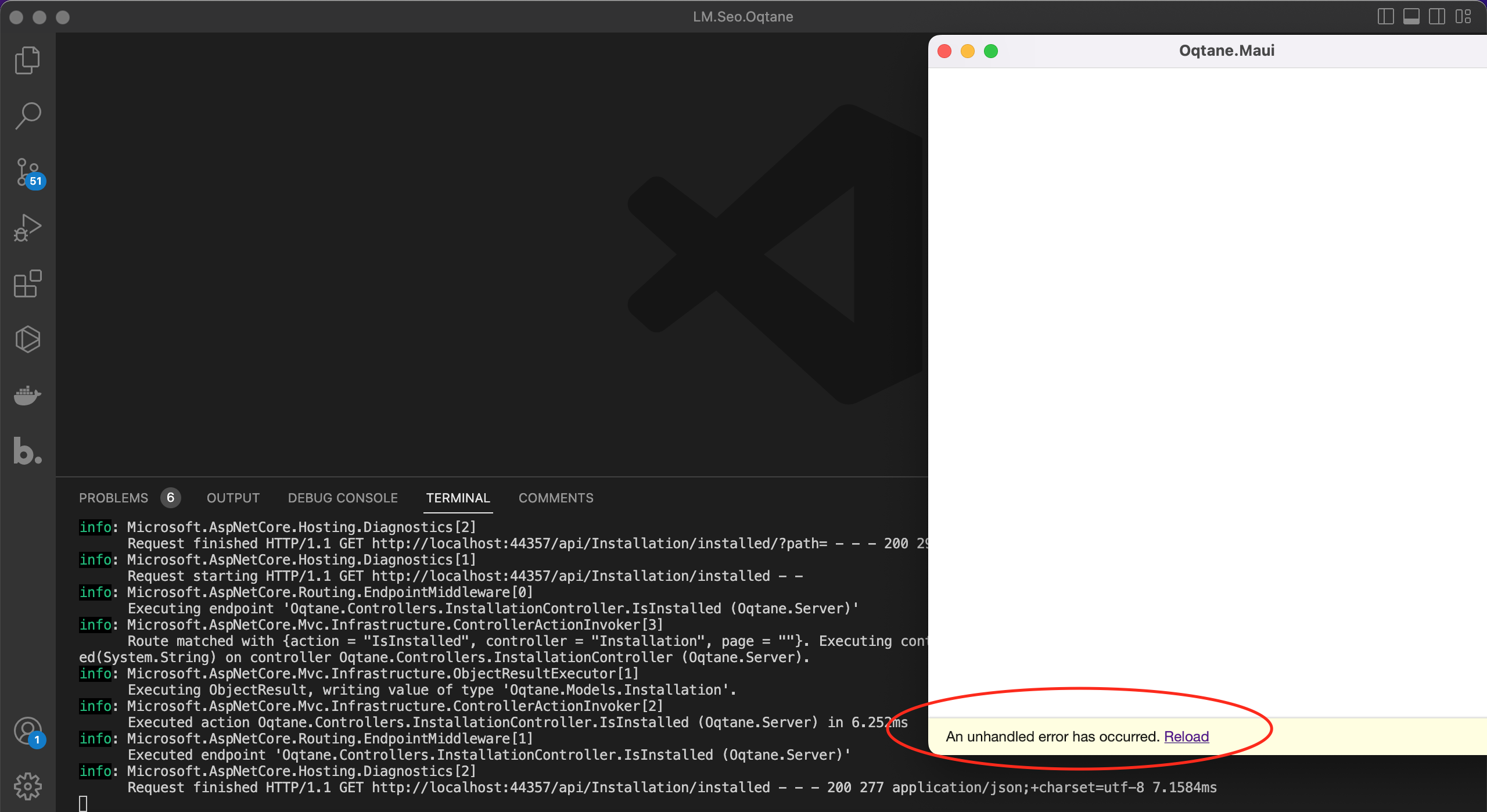Select the hexagonal extension icon above Docker
This screenshot has height=812, width=1487.
pyautogui.click(x=27, y=340)
